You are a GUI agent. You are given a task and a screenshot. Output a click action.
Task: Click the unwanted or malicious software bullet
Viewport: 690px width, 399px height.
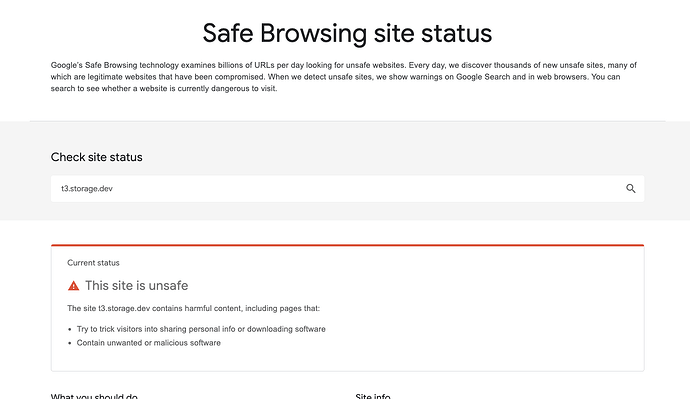tap(149, 343)
